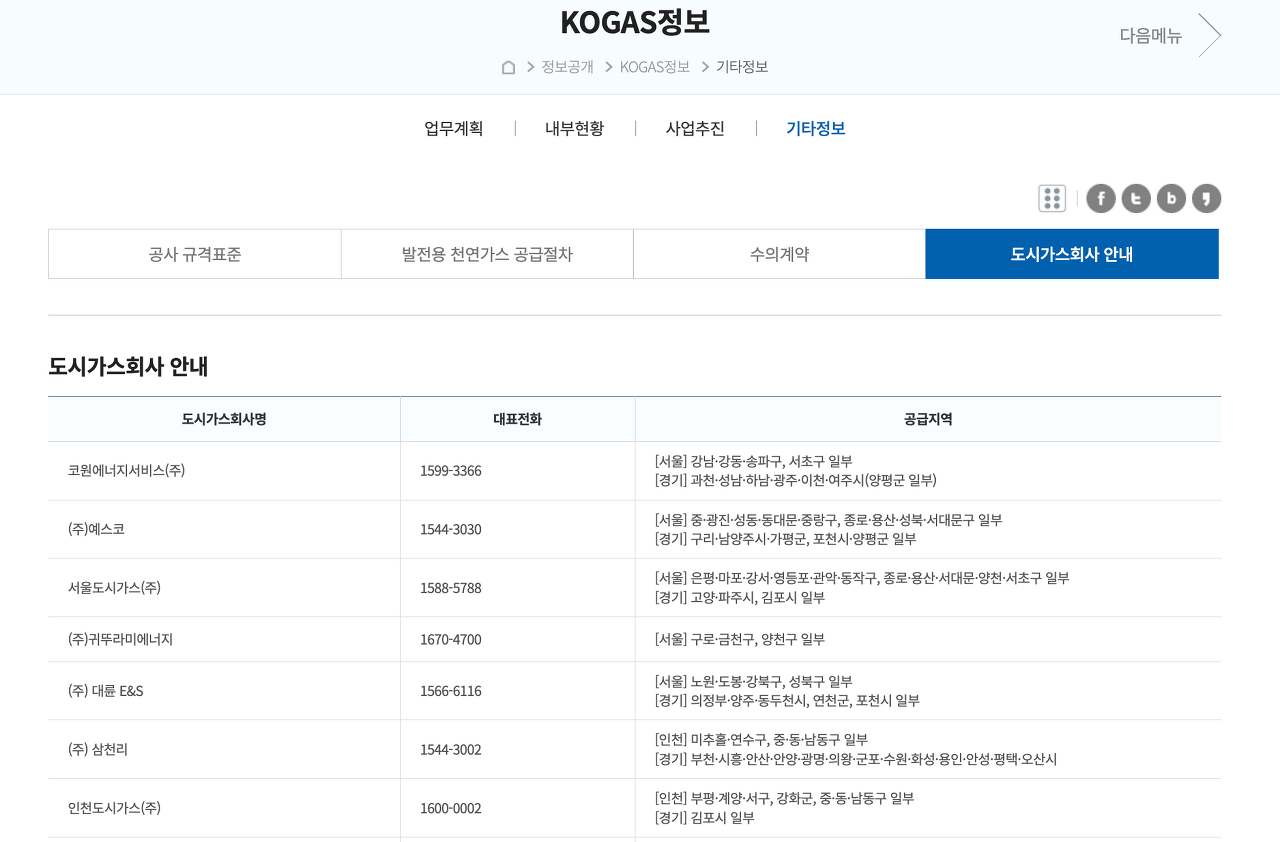Click 대륜 E&S supply area 노원·도봉·강북구 line
This screenshot has height=842, width=1280.
pos(754,681)
